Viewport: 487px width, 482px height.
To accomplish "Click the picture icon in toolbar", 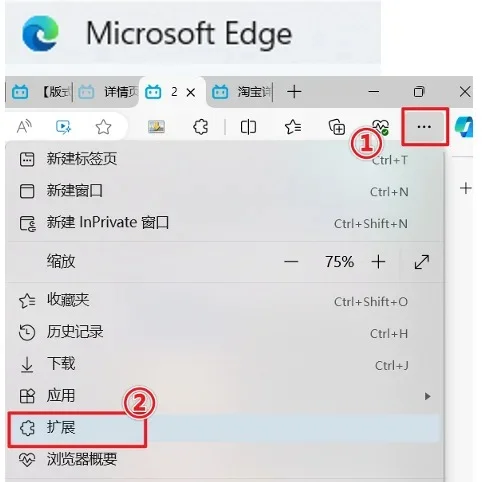I will pyautogui.click(x=156, y=127).
